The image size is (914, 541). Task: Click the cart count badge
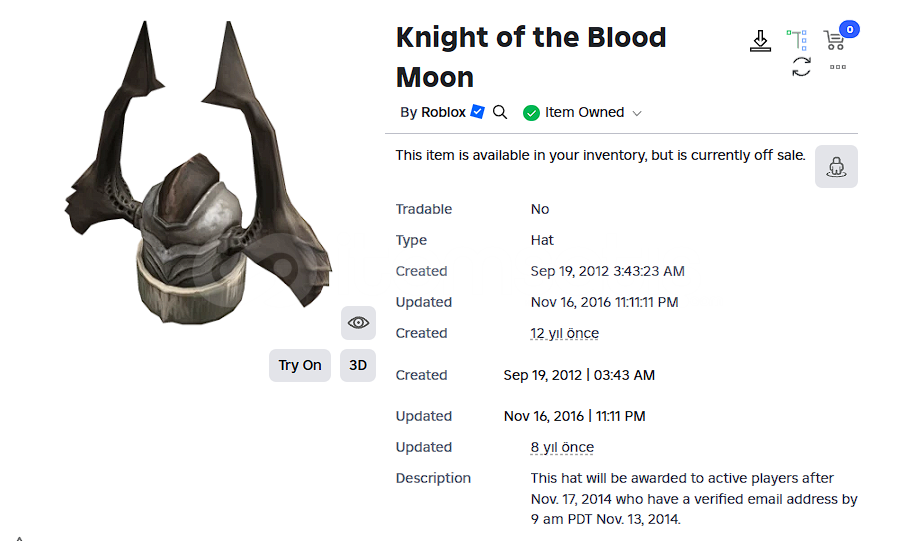[x=849, y=29]
